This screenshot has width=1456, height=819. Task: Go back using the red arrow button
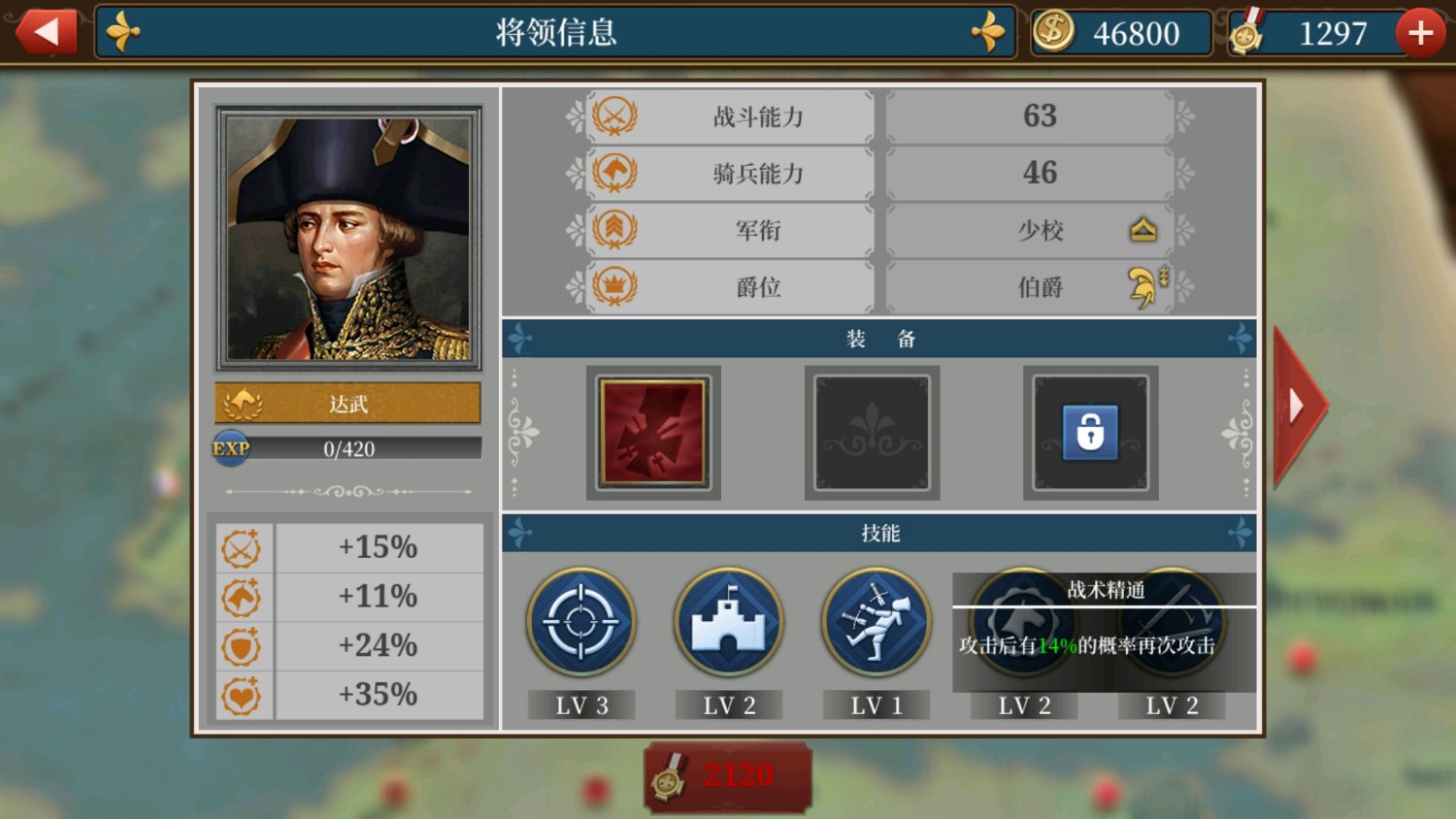[46, 32]
